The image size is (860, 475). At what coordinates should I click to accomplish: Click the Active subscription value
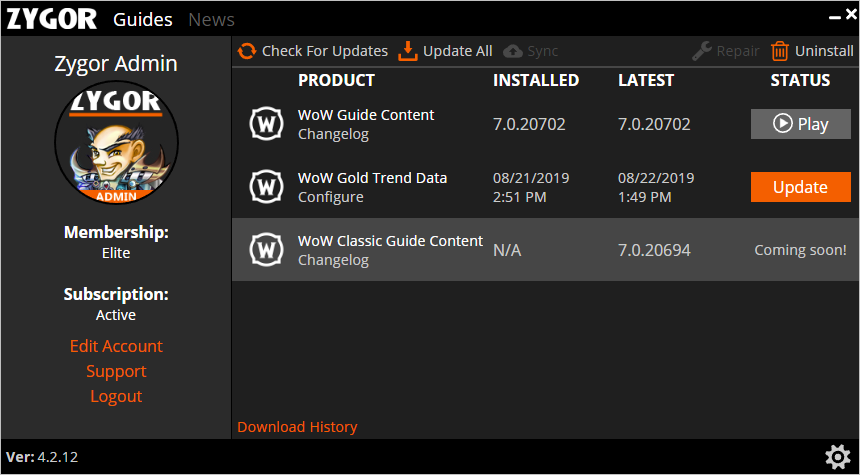tap(116, 315)
